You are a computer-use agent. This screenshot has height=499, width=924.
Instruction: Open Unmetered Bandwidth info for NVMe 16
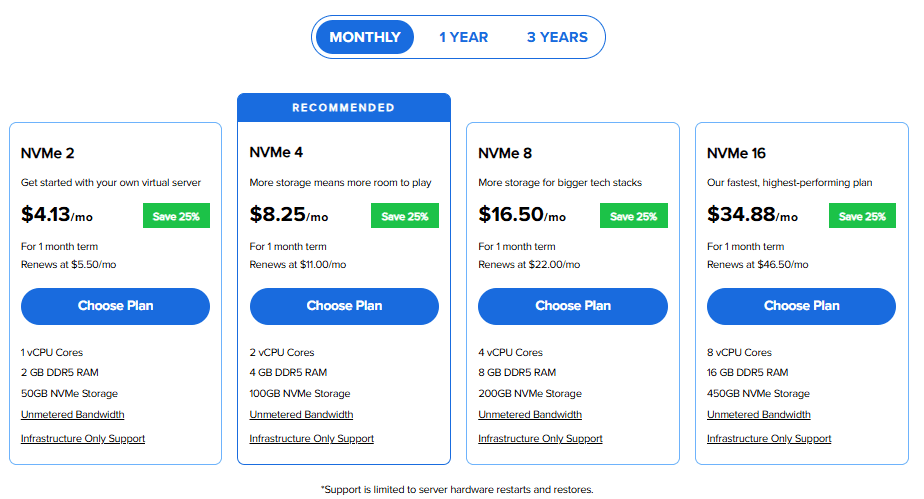[759, 415]
